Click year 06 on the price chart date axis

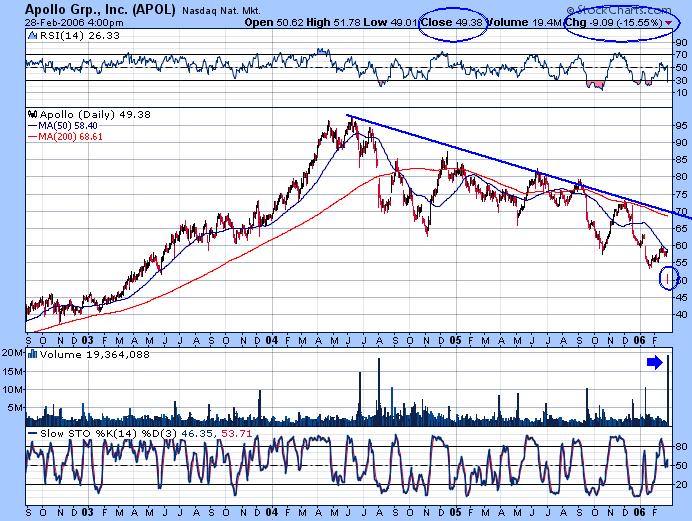[639, 340]
